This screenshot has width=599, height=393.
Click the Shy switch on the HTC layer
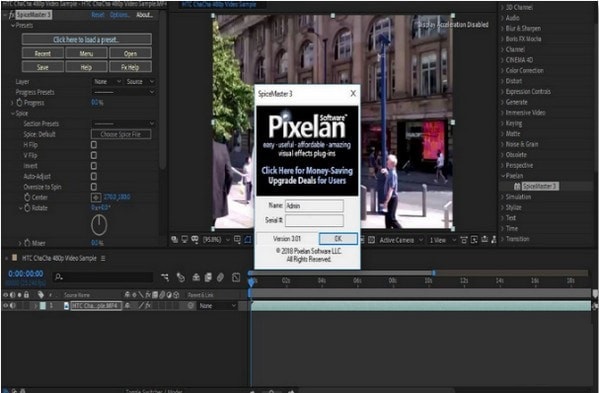(127, 306)
